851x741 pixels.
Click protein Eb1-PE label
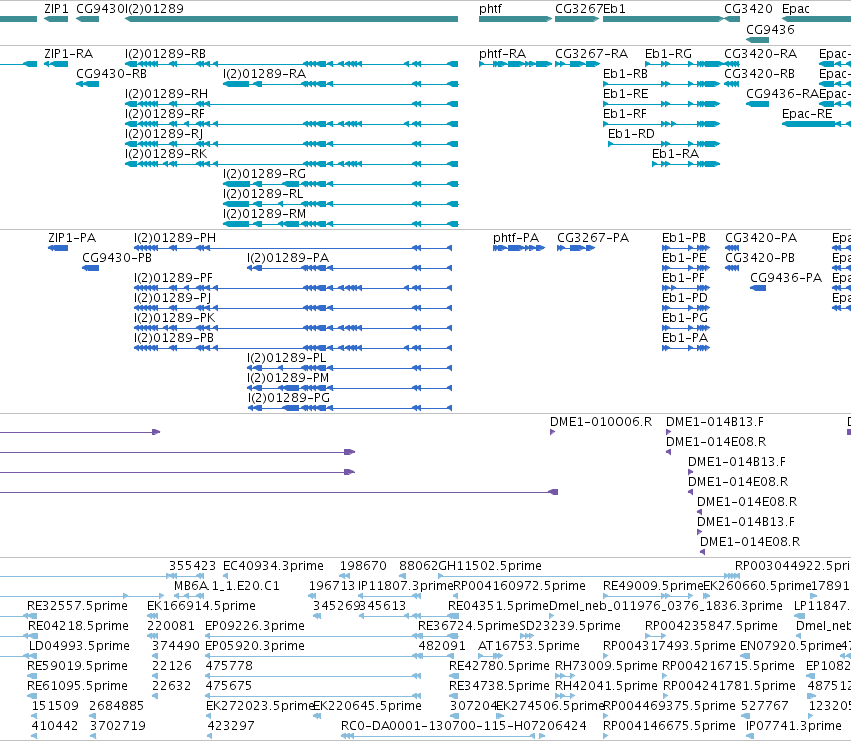tap(684, 258)
